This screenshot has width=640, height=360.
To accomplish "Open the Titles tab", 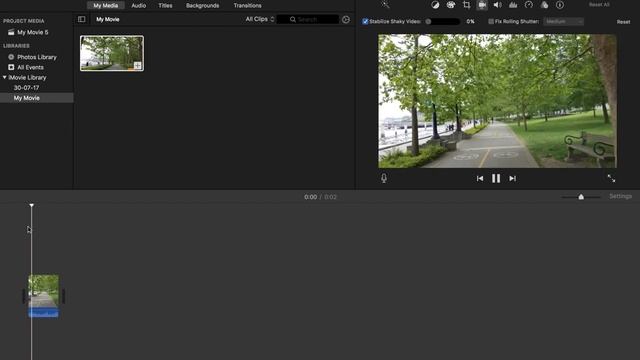I will click(x=165, y=5).
